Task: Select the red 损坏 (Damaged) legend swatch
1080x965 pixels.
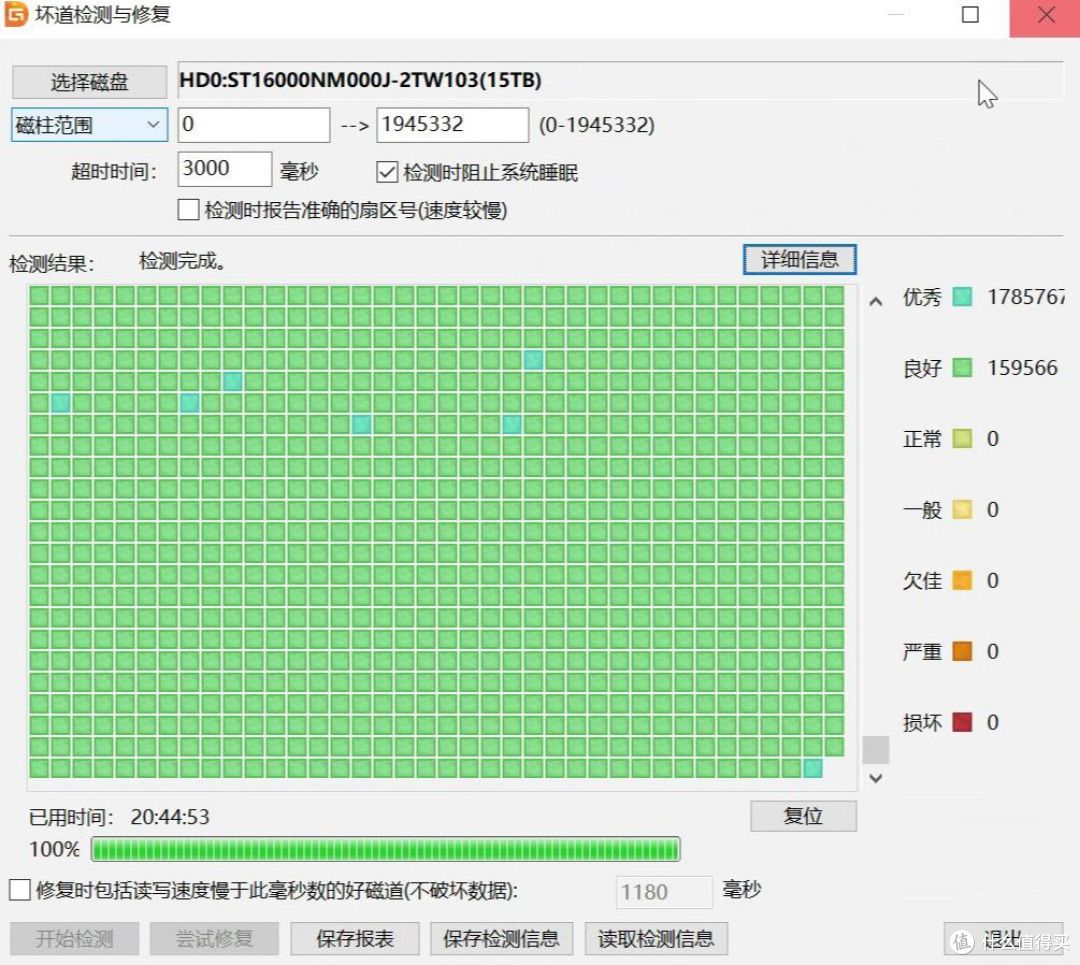Action: click(x=961, y=722)
